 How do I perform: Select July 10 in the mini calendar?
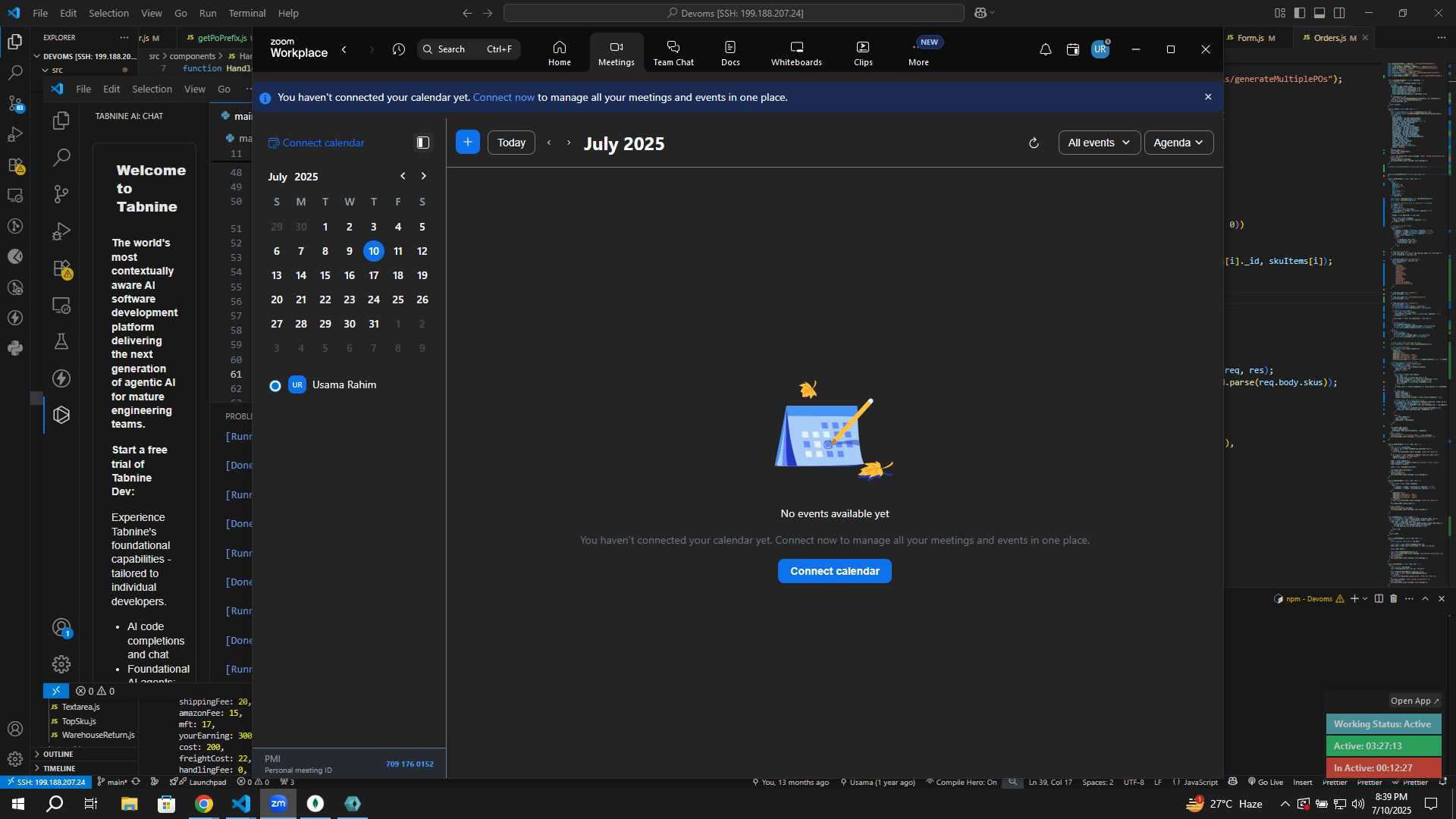pyautogui.click(x=374, y=251)
